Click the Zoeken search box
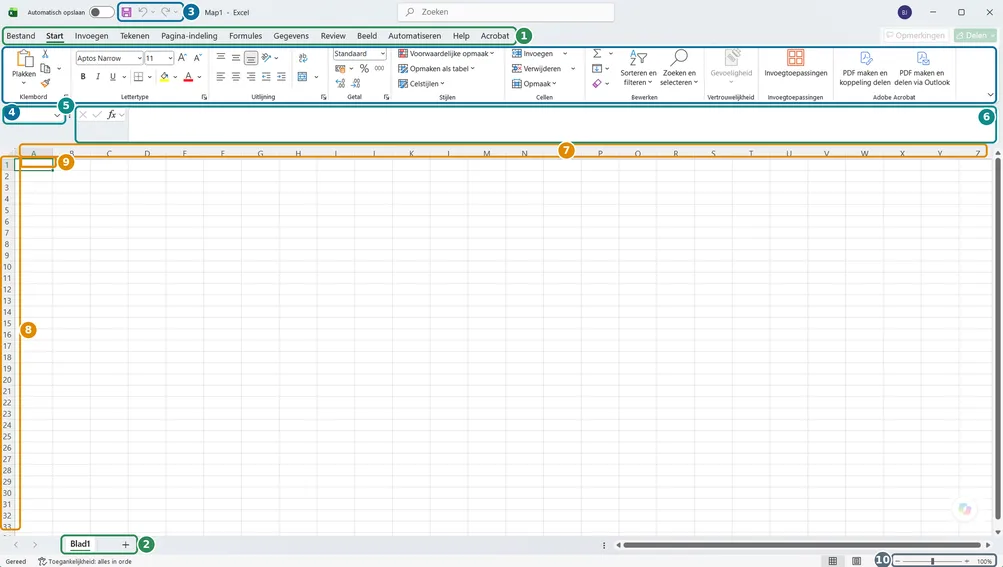Image resolution: width=1003 pixels, height=567 pixels. (506, 12)
